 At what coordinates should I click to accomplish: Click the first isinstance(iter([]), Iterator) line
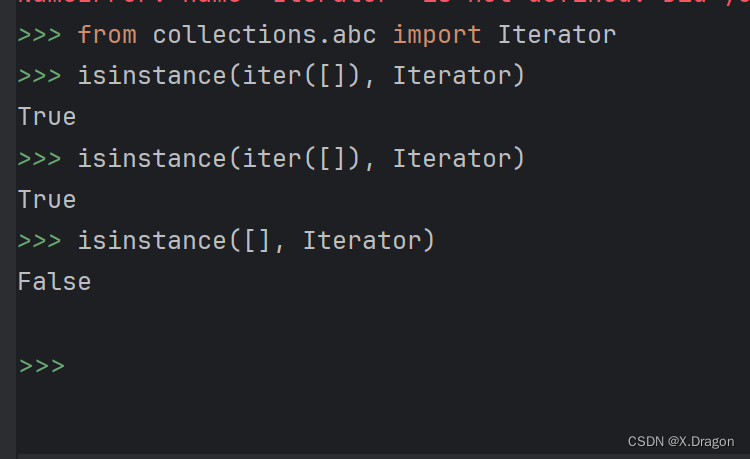(301, 76)
